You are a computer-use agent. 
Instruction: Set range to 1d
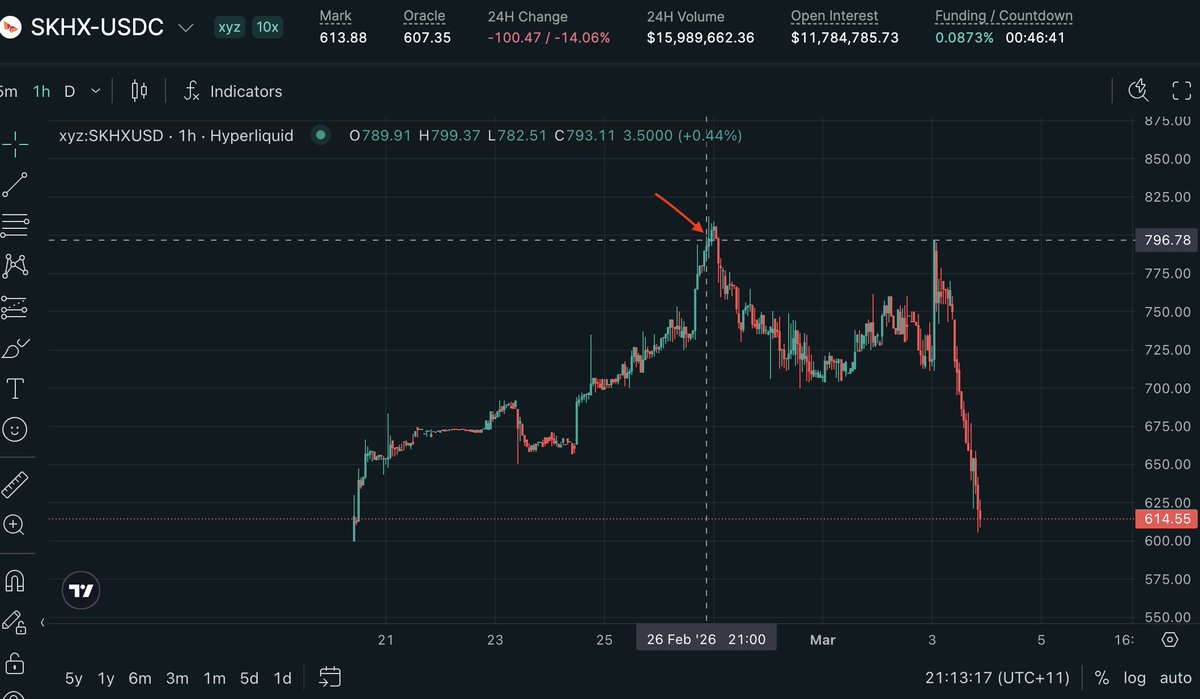(x=283, y=678)
